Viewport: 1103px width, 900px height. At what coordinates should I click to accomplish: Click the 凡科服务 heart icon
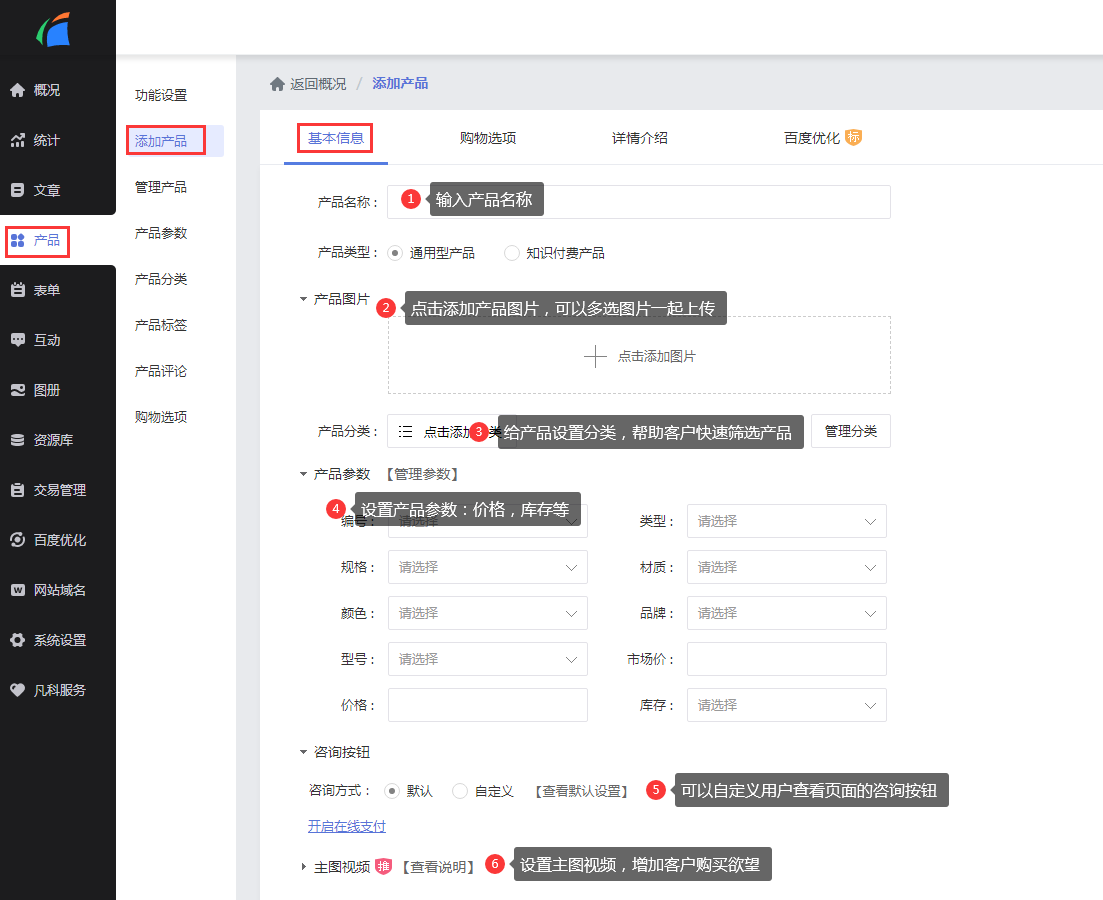[x=17, y=690]
